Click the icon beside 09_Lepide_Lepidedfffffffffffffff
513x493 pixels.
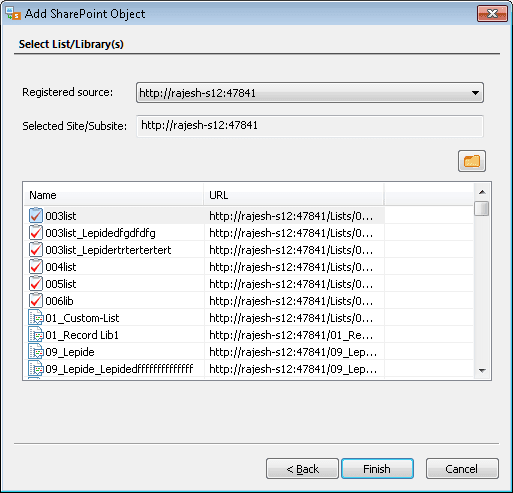point(36,369)
